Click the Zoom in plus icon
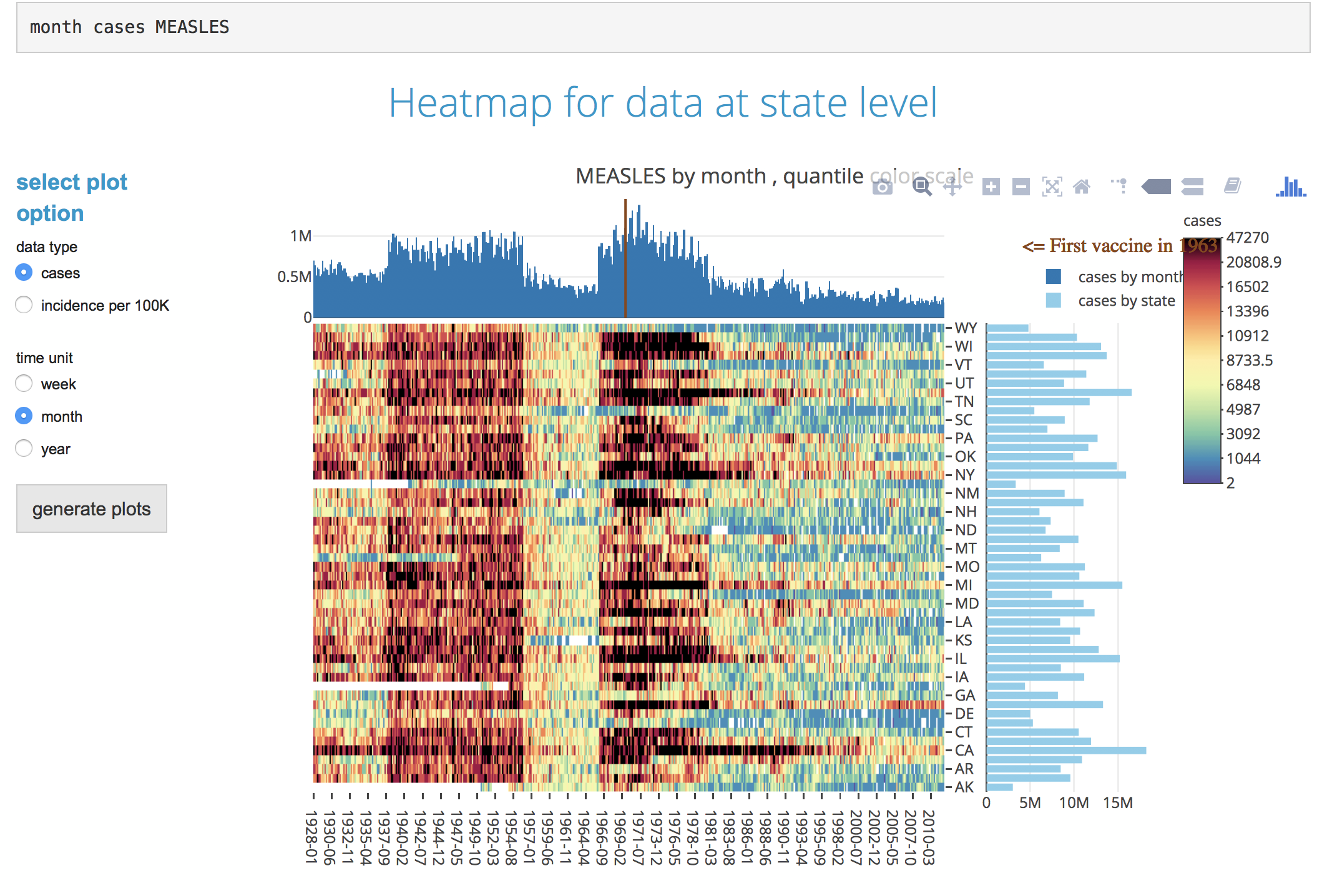Viewport: 1317px width, 896px height. point(991,187)
